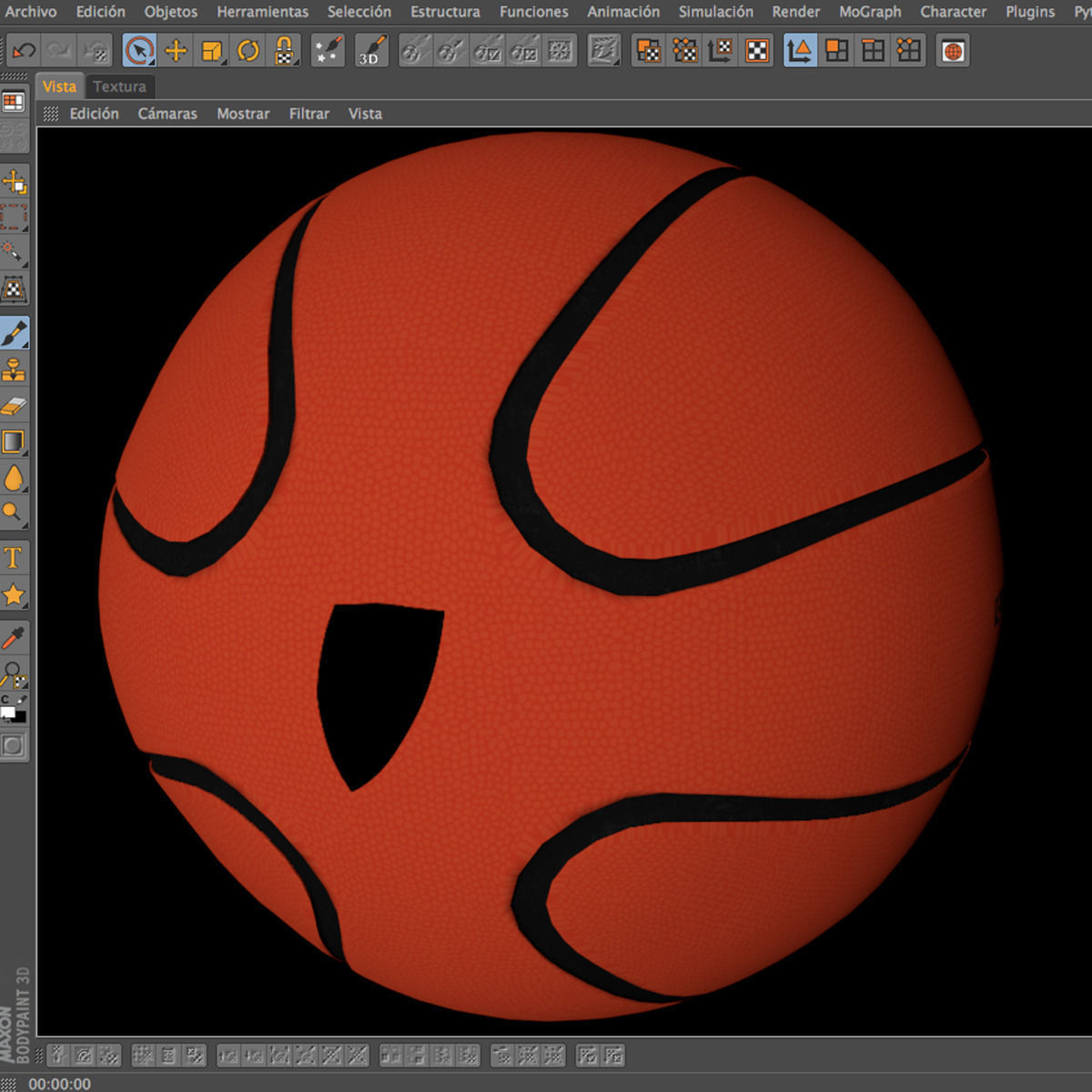
Task: Click the overlapping orange checkerboard squares icon
Action: click(648, 51)
